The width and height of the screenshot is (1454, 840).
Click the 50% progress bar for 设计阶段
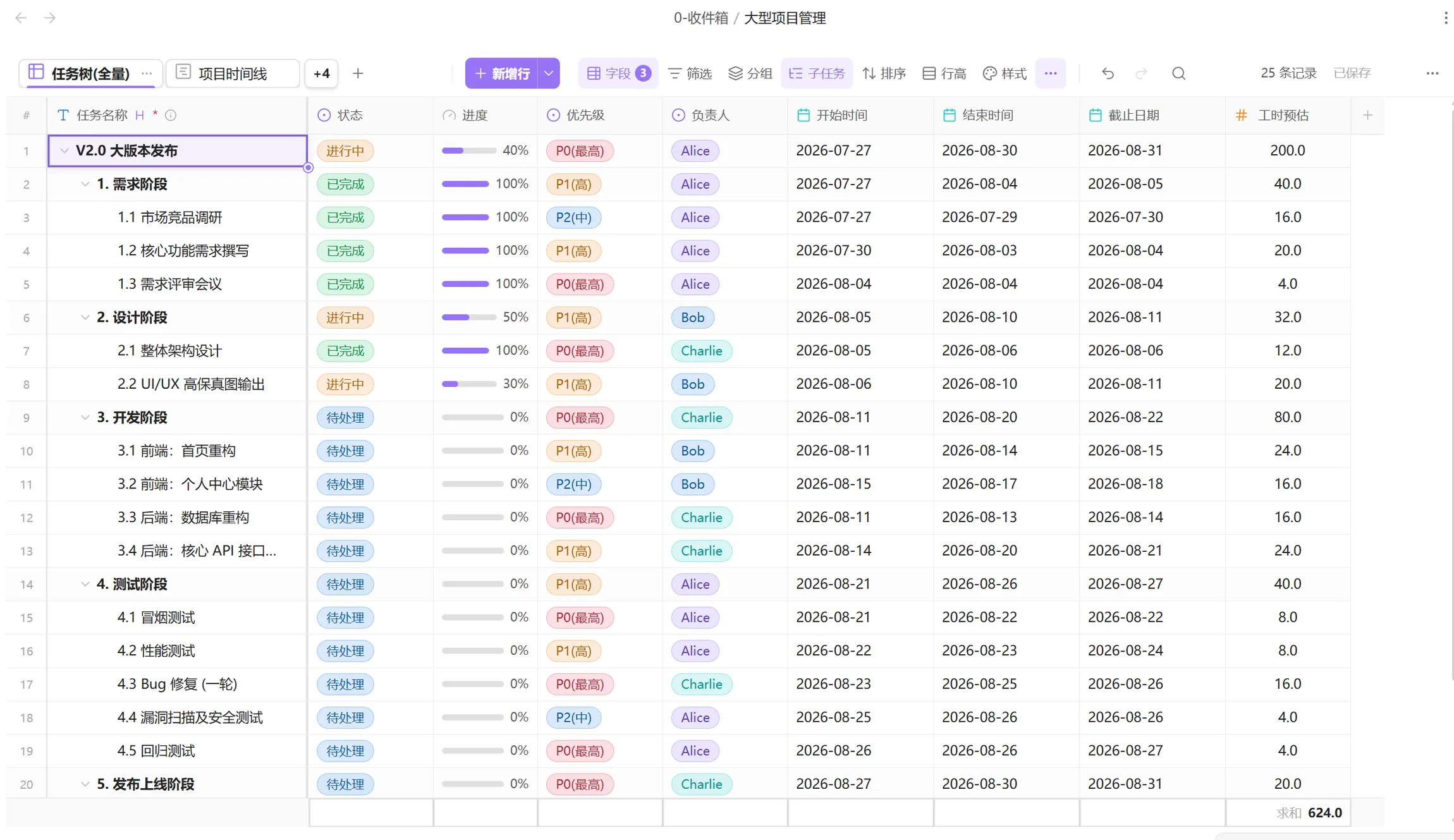(x=469, y=317)
